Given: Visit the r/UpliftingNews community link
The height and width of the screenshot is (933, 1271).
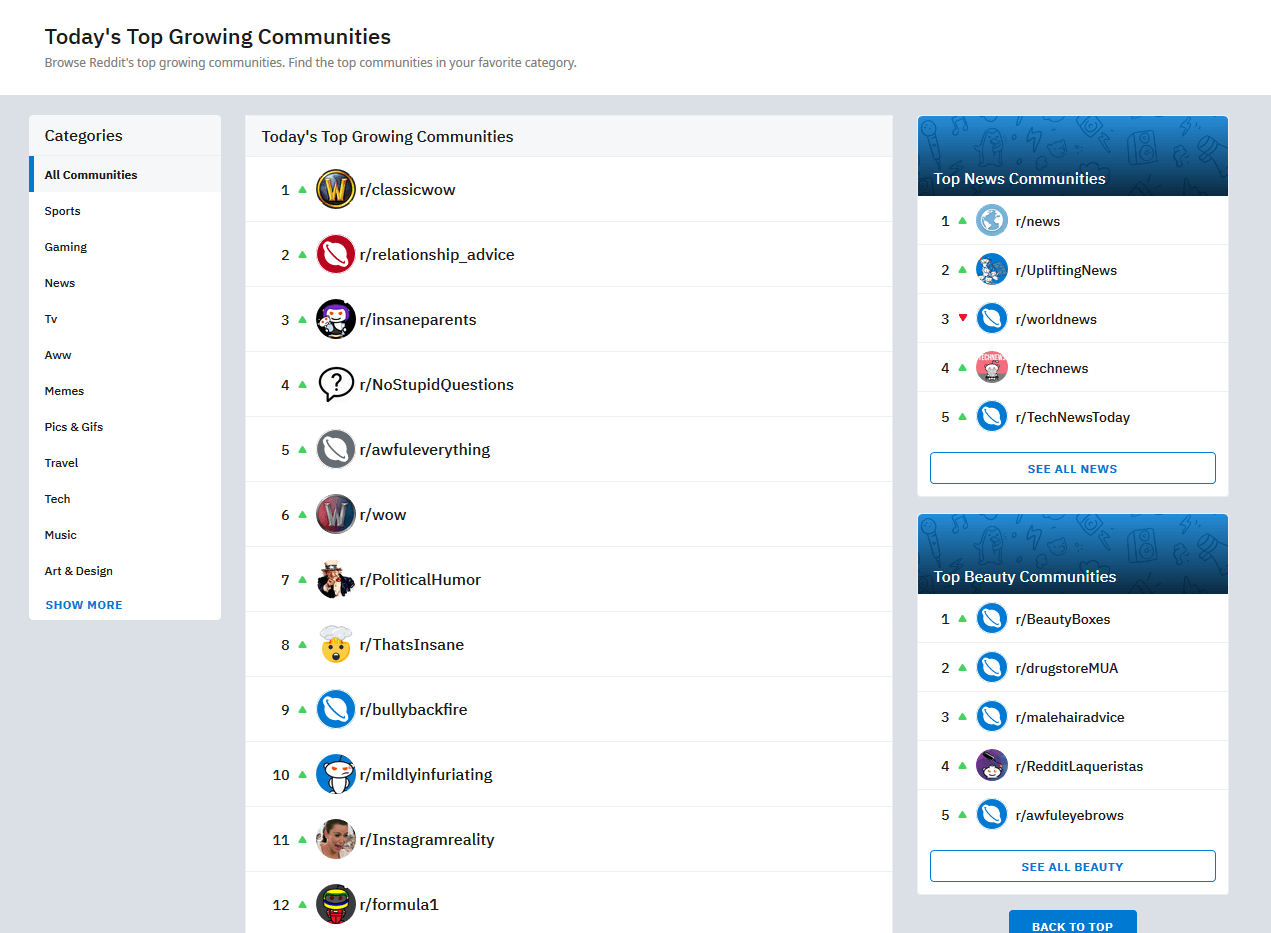Looking at the screenshot, I should tap(1066, 270).
